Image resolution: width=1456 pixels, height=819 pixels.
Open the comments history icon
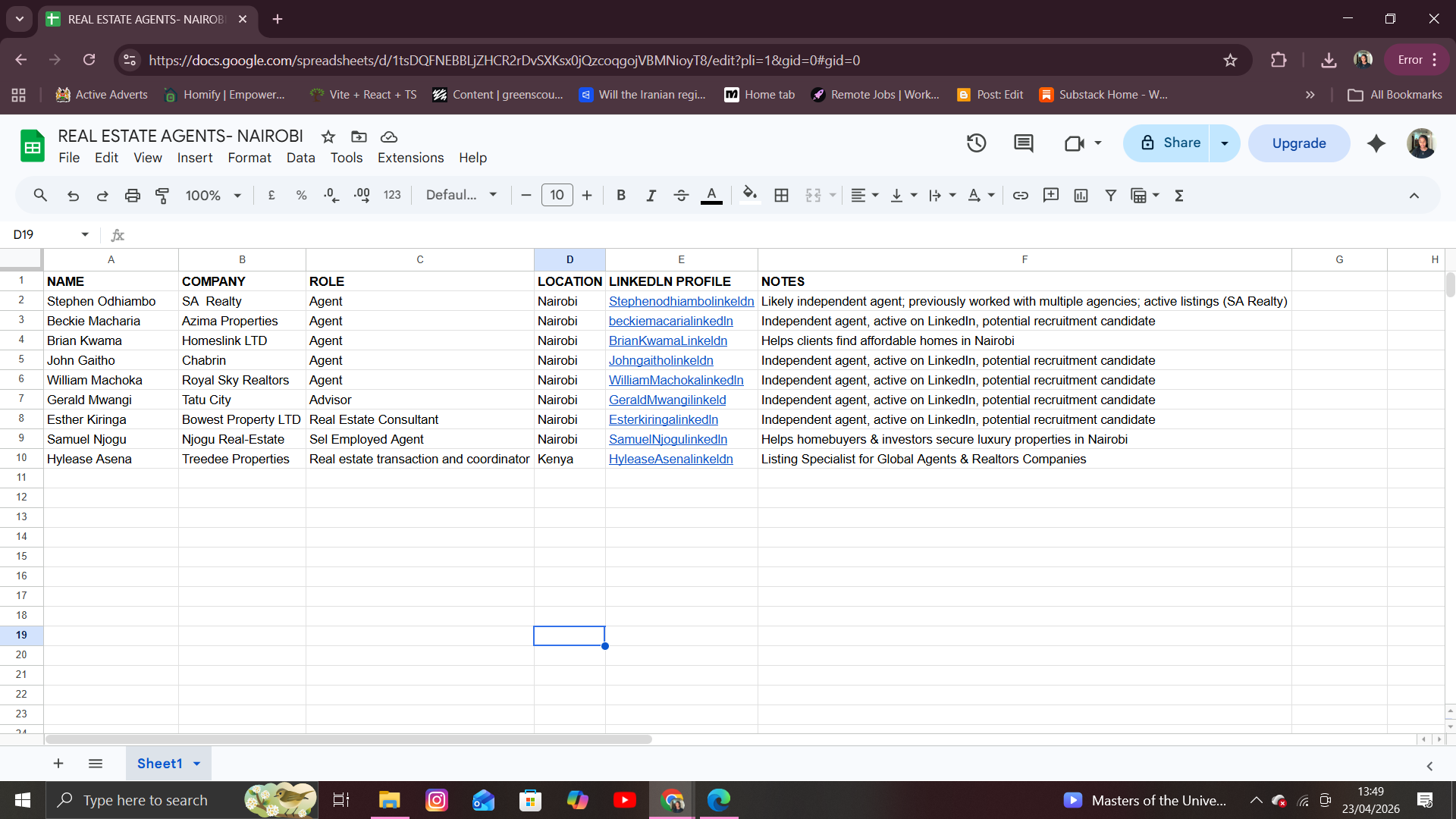pos(1024,143)
